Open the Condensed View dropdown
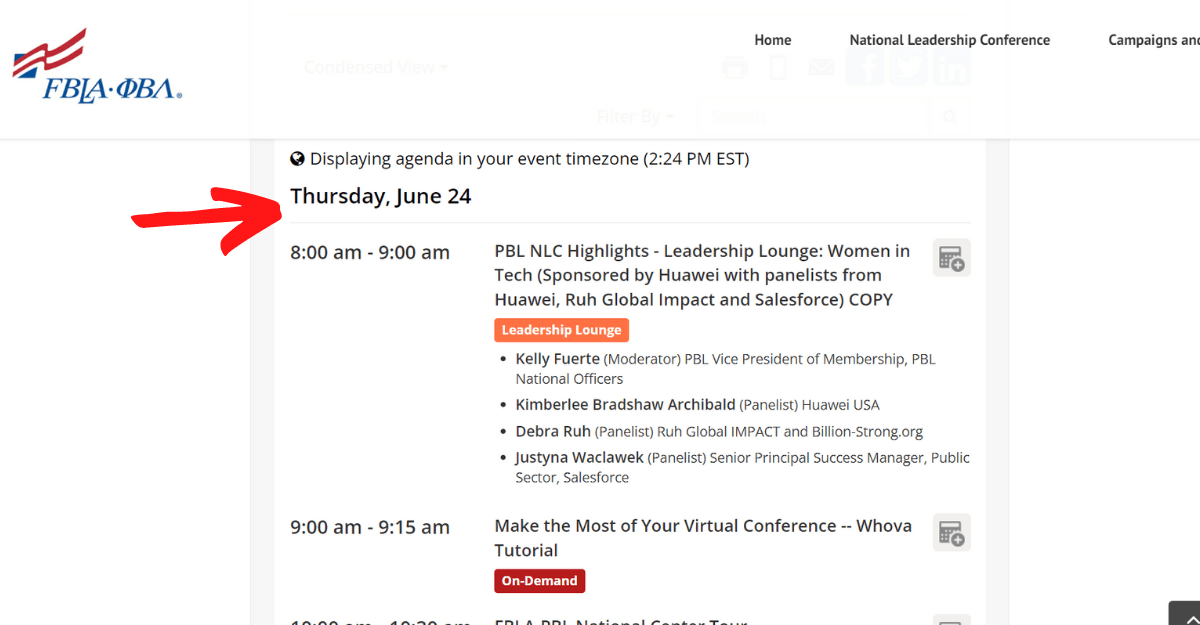1200x625 pixels. 376,67
